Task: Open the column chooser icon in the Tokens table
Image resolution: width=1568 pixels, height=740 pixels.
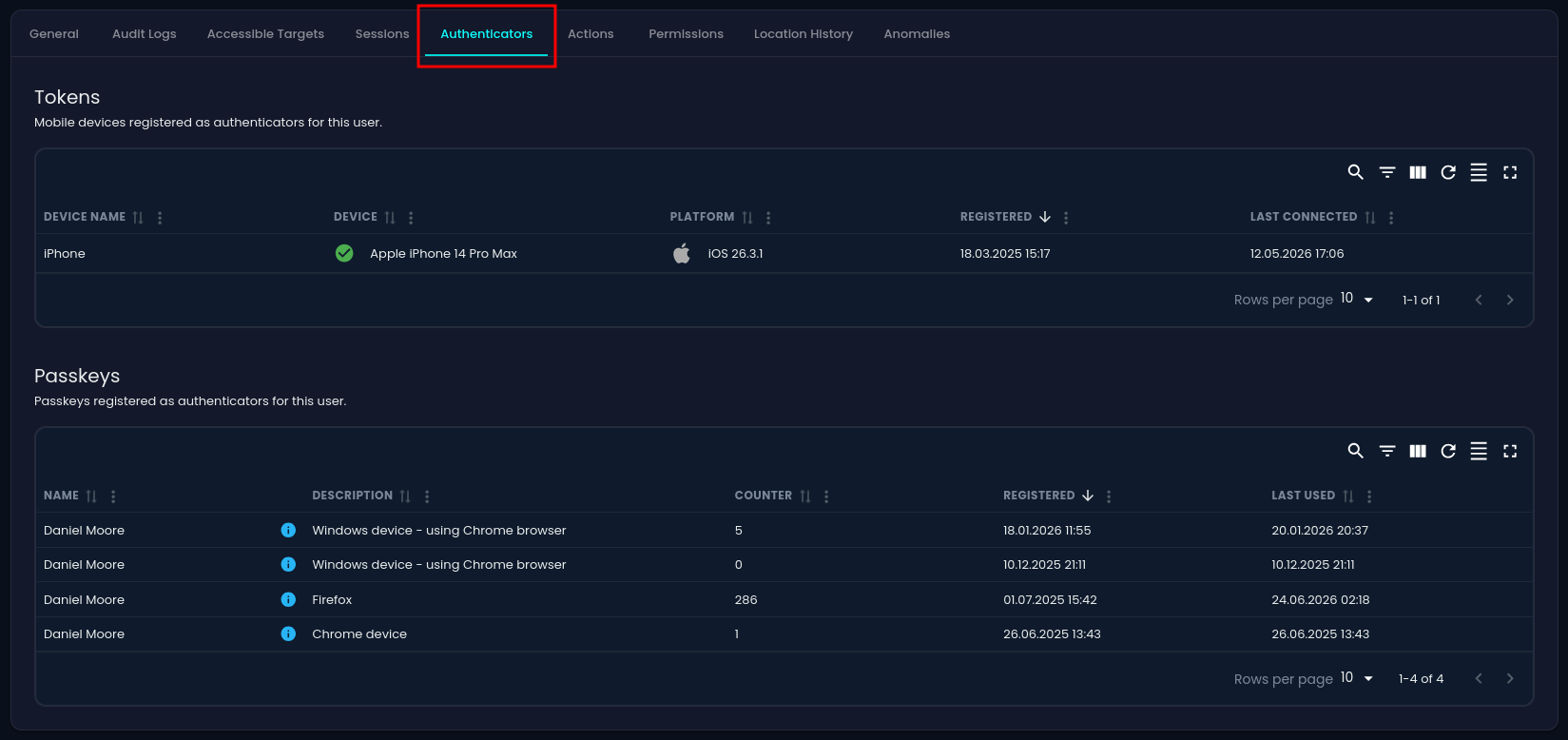Action: [1418, 172]
